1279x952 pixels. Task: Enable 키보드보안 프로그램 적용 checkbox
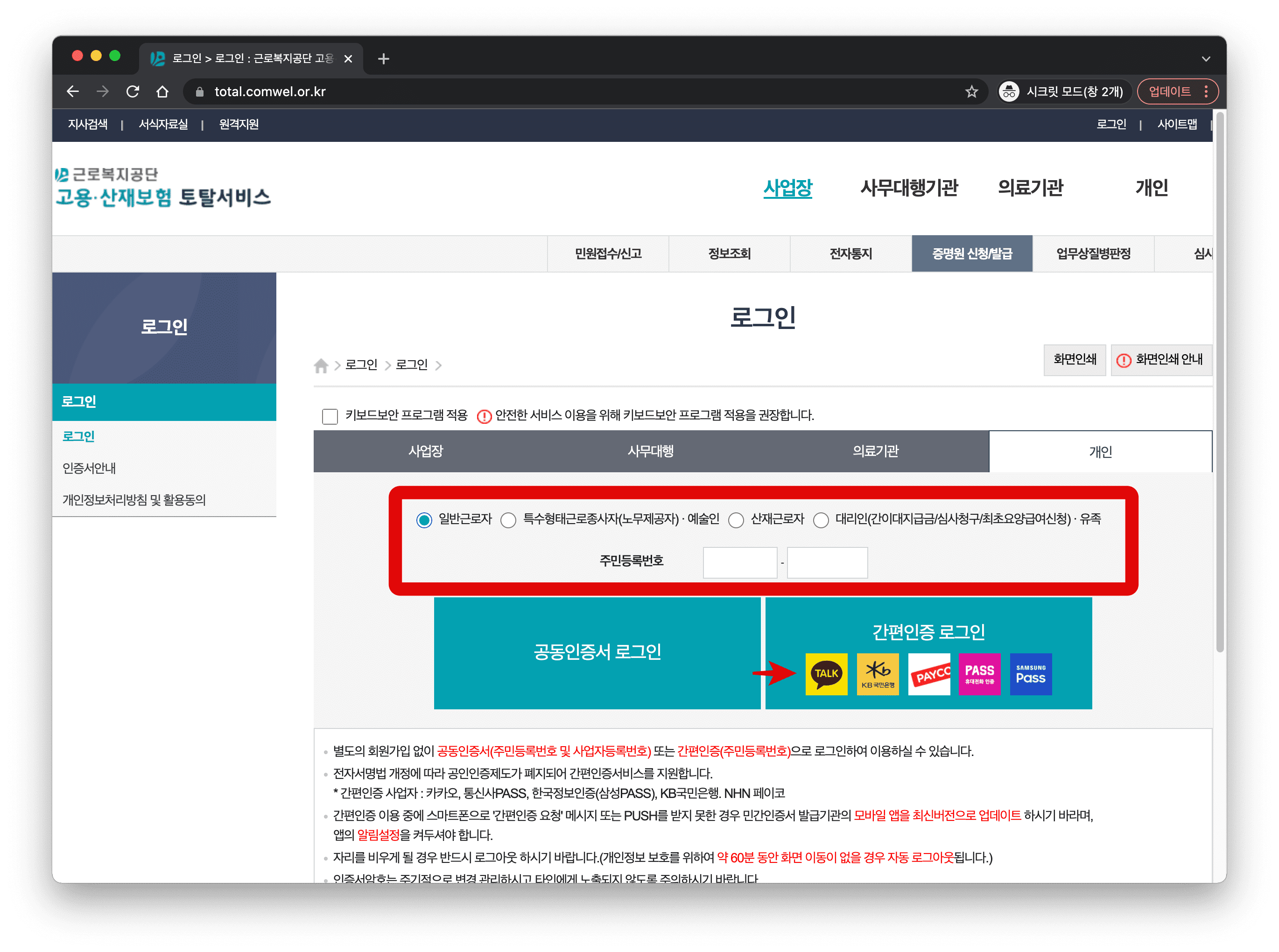(x=330, y=416)
